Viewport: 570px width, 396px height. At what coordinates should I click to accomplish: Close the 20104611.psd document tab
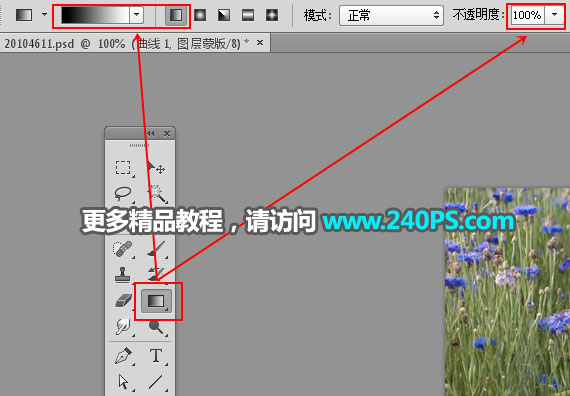260,43
